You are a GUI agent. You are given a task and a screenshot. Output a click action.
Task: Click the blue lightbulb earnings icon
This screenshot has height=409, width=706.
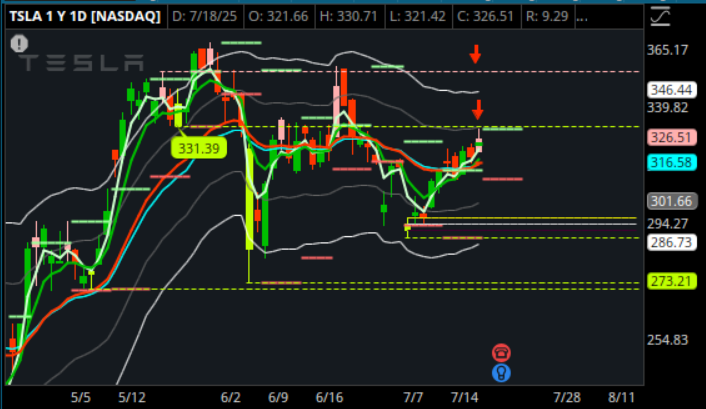501,373
